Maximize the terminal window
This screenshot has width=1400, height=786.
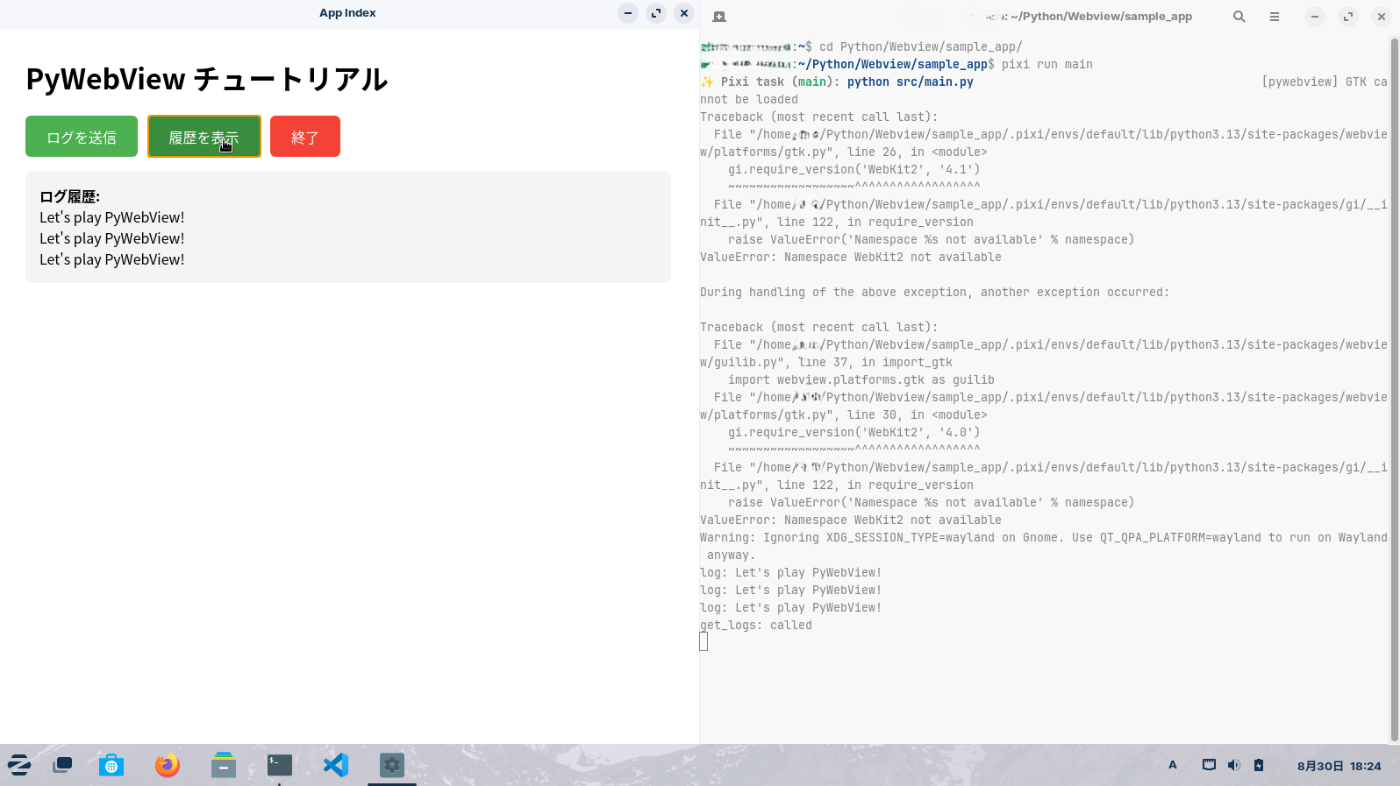[x=1349, y=16]
